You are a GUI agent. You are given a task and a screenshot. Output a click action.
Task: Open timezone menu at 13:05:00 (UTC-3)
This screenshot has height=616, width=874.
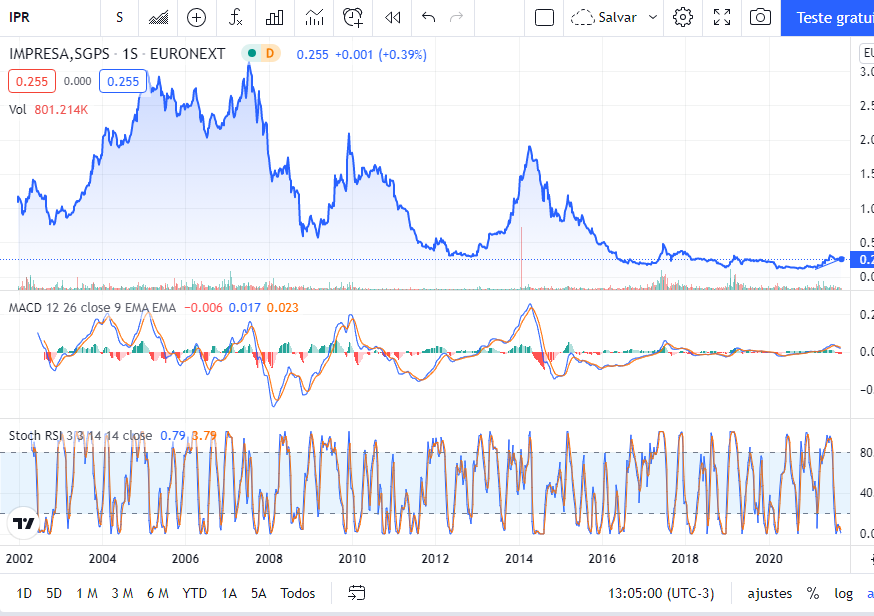pos(661,593)
